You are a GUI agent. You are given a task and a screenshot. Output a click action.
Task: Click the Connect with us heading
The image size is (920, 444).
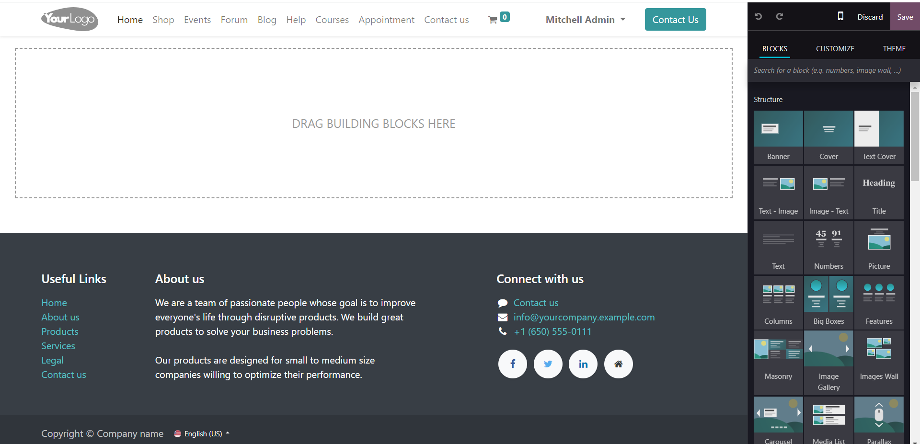[540, 279]
